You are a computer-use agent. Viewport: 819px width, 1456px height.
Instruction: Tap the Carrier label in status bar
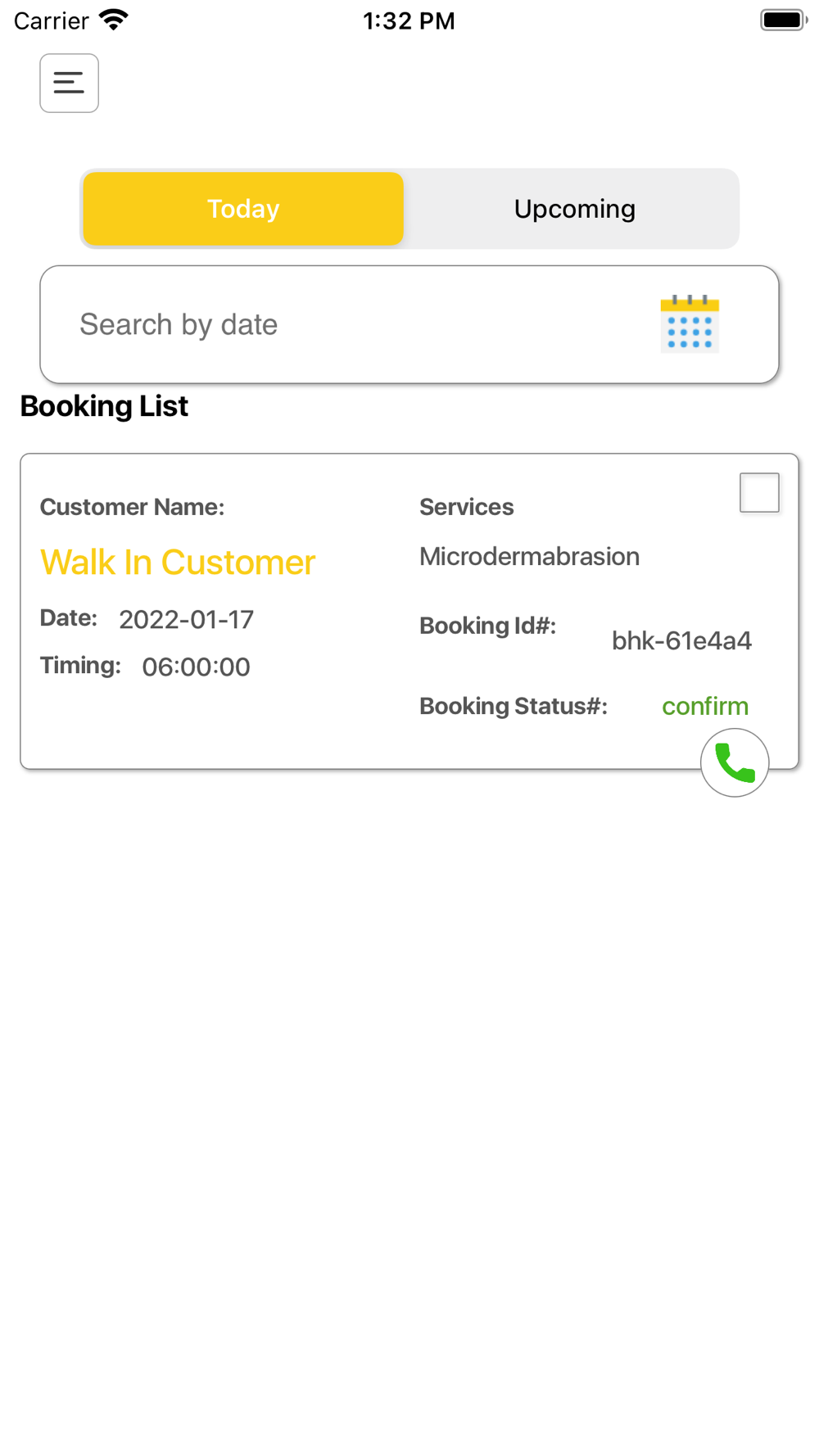(51, 20)
